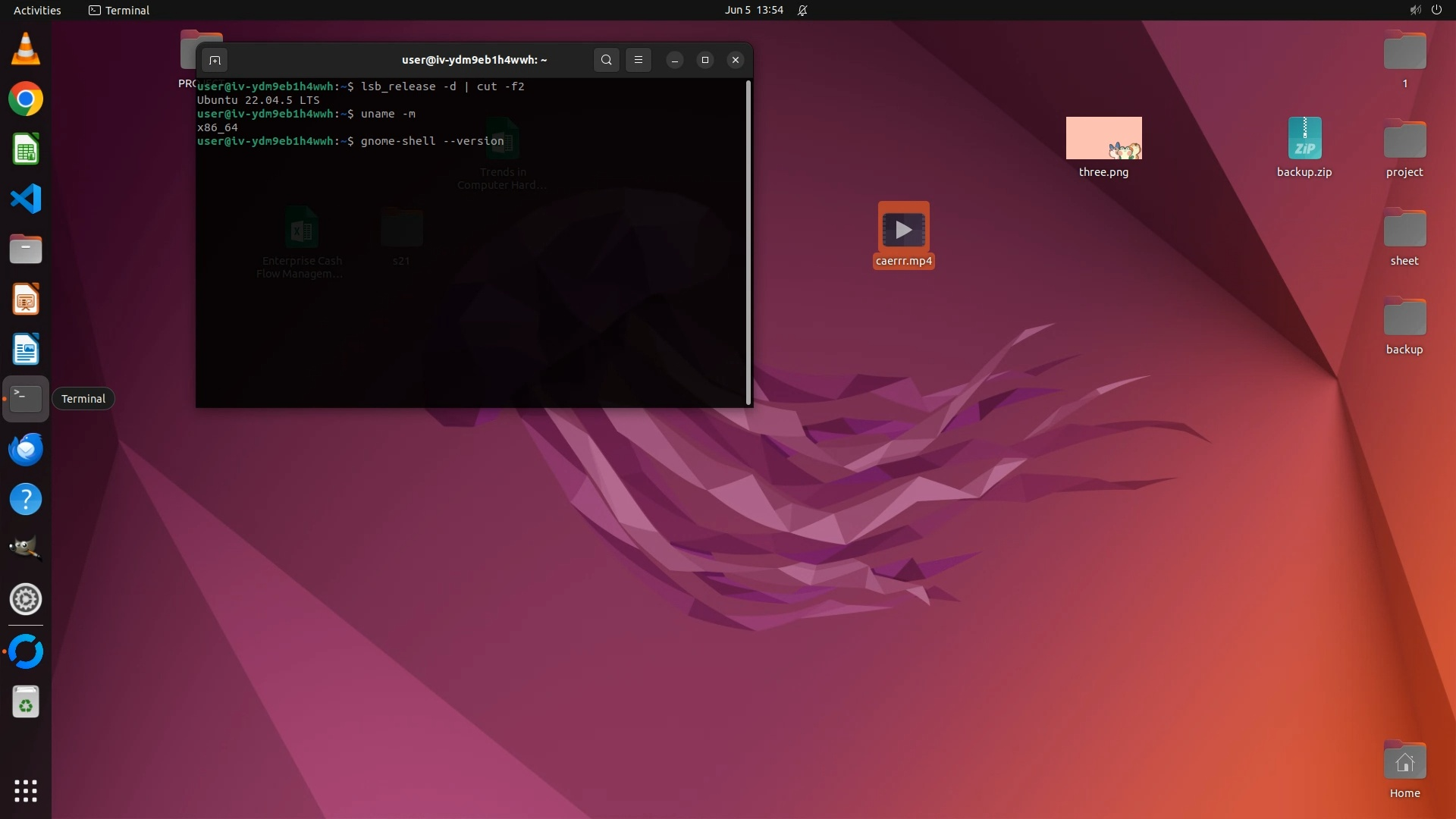The height and width of the screenshot is (819, 1456).
Task: Launch VLC media player from dock
Action: pyautogui.click(x=25, y=49)
